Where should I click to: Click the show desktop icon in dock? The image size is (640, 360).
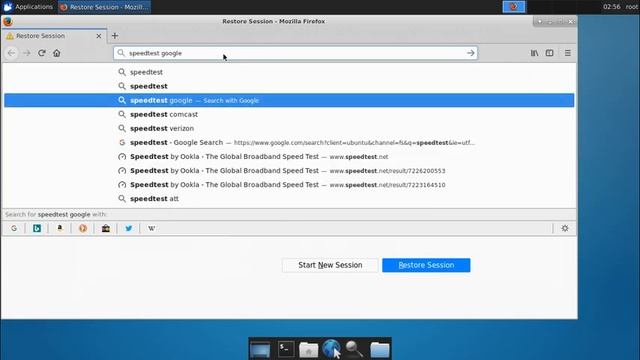(x=260, y=350)
